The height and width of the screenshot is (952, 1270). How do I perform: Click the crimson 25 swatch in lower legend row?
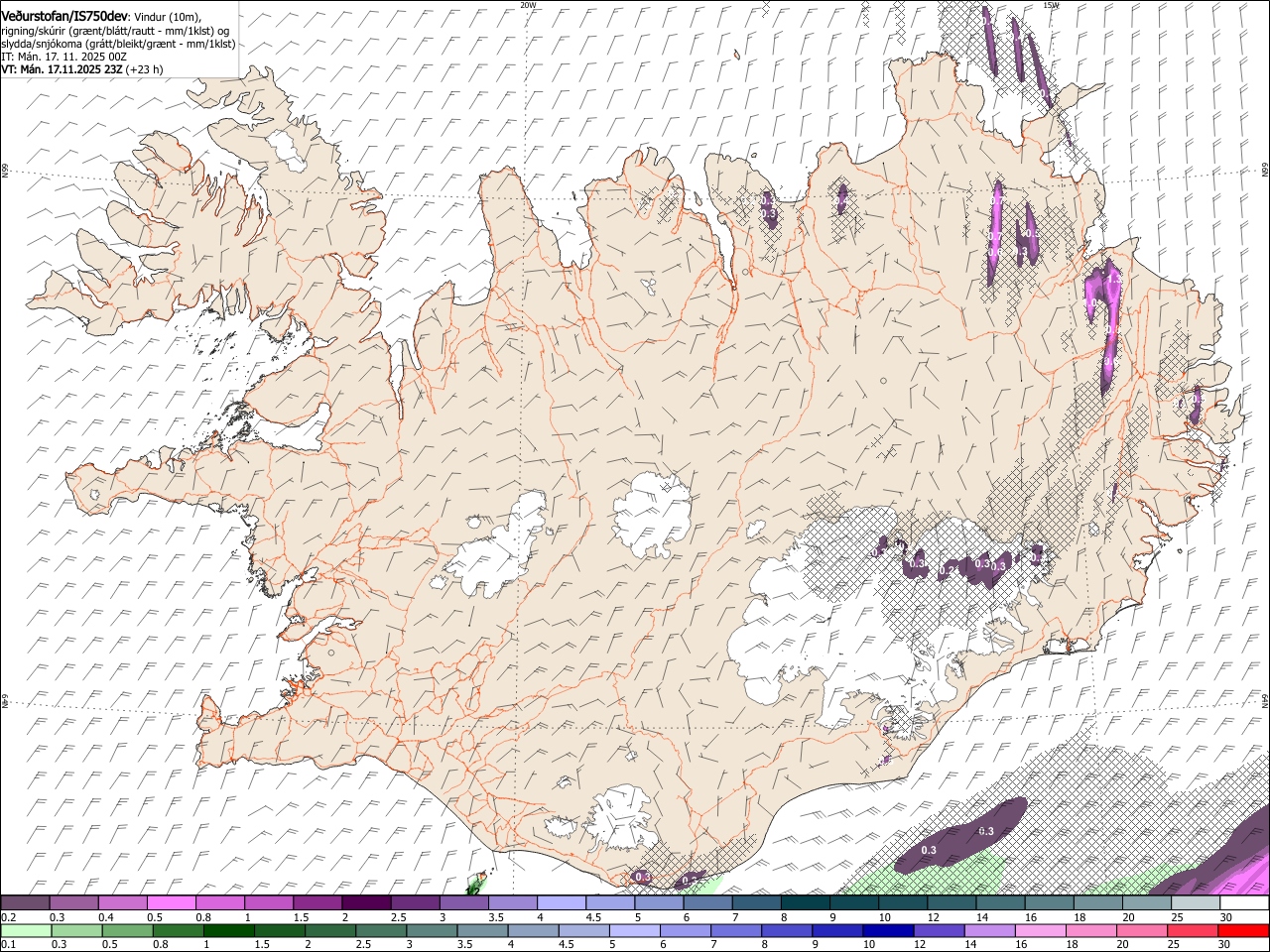pos(1194,931)
